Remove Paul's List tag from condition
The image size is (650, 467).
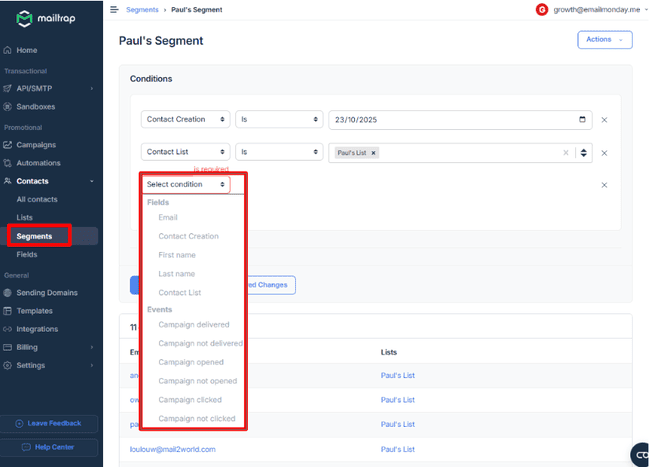click(374, 153)
